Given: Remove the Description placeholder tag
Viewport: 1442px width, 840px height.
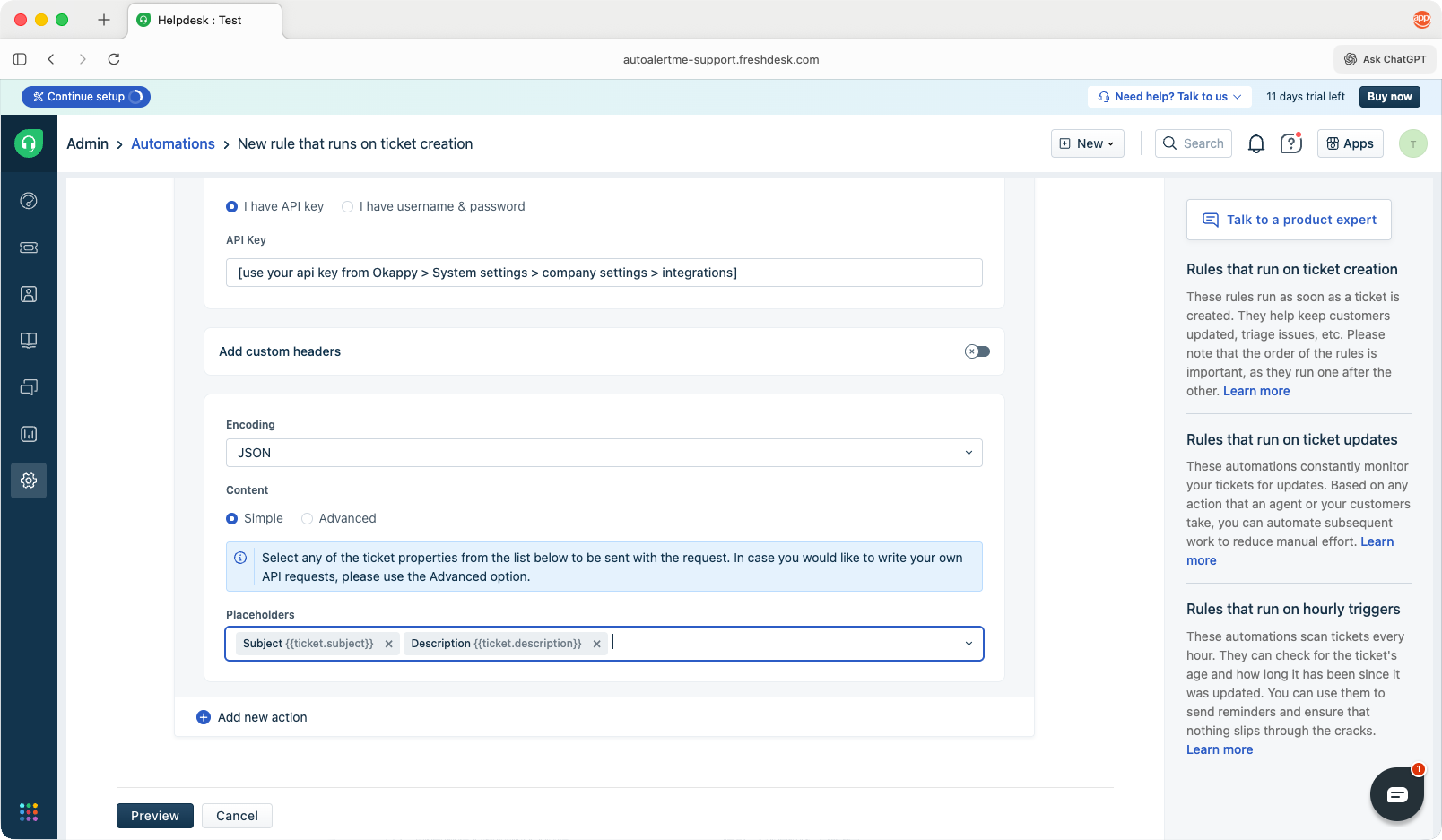Looking at the screenshot, I should pos(596,644).
